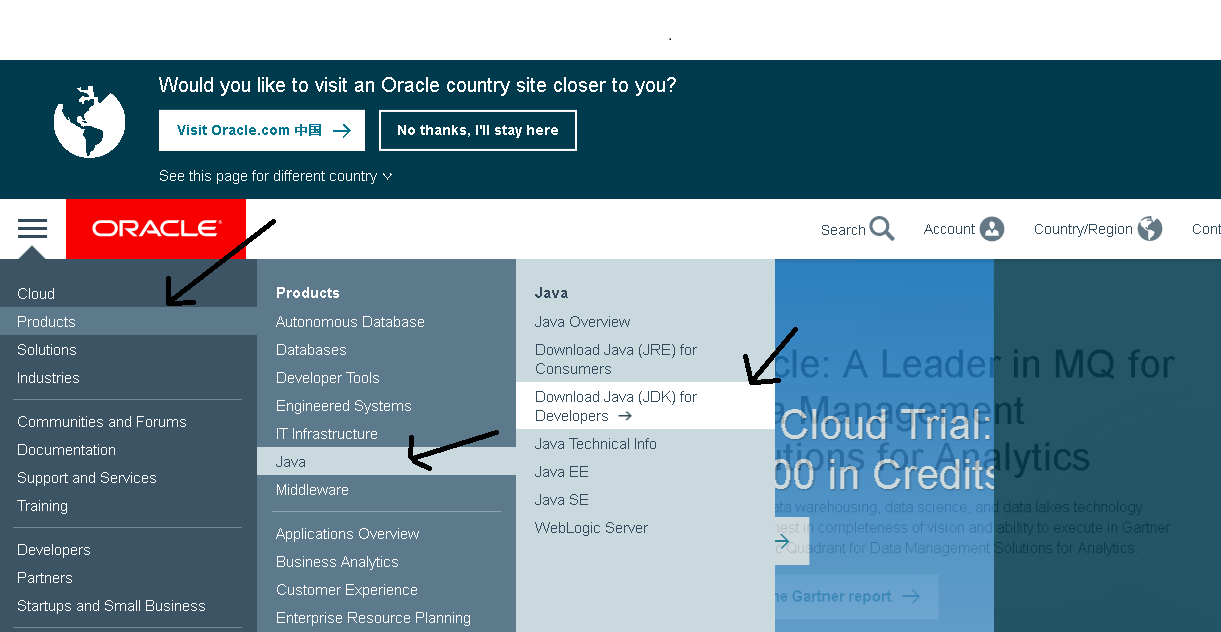The image size is (1221, 632).
Task: Select Cloud in main menu
Action: 36,293
